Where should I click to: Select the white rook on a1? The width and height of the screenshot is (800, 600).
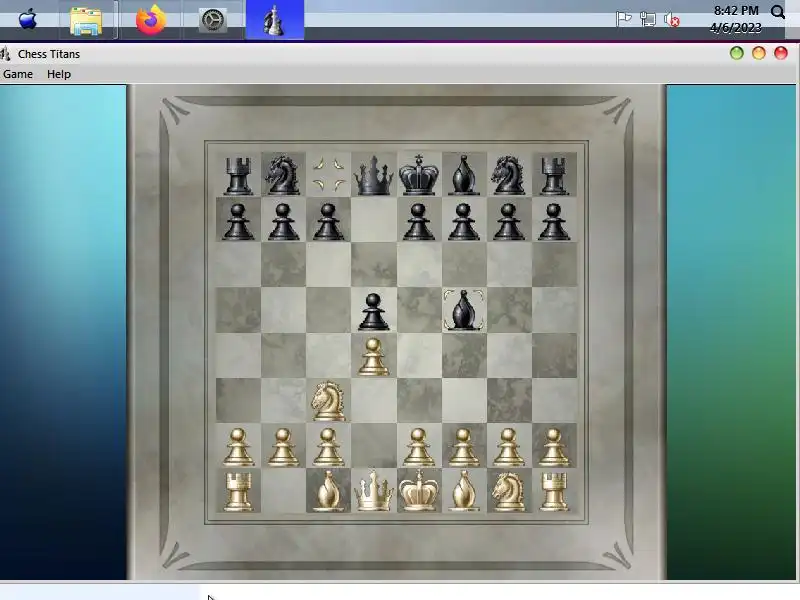(238, 491)
